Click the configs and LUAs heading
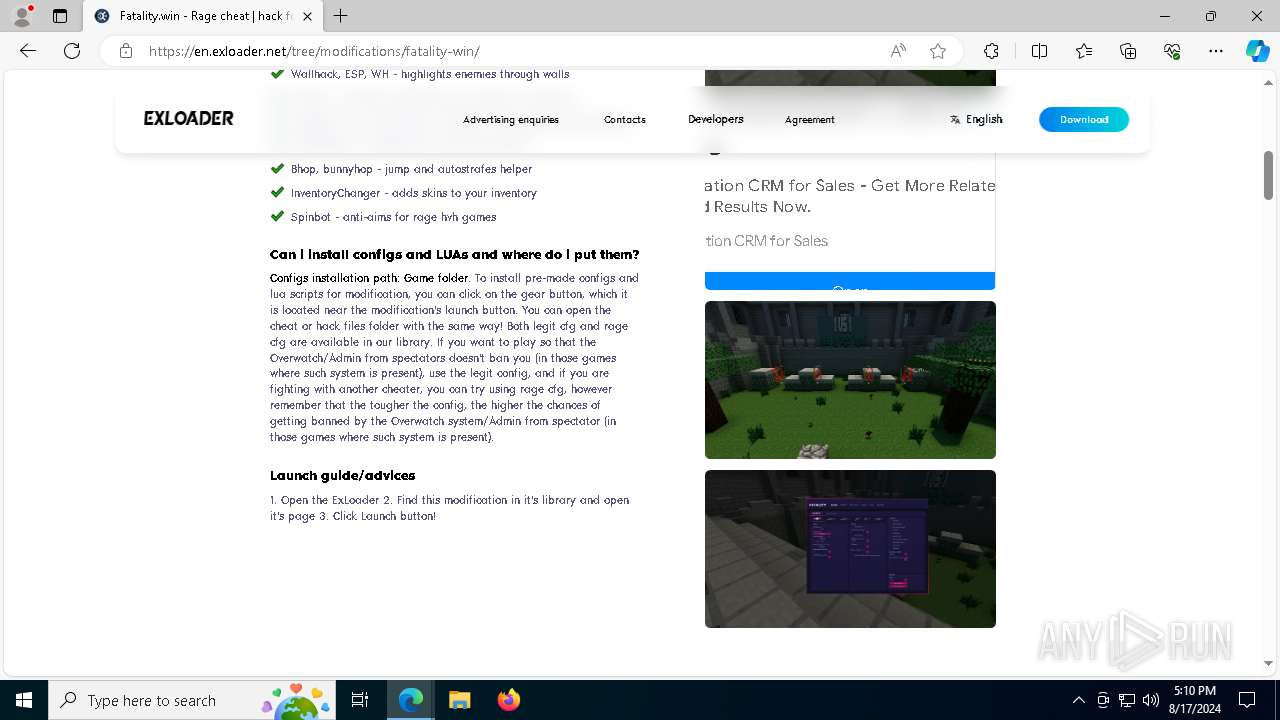This screenshot has width=1280, height=720. pos(454,254)
